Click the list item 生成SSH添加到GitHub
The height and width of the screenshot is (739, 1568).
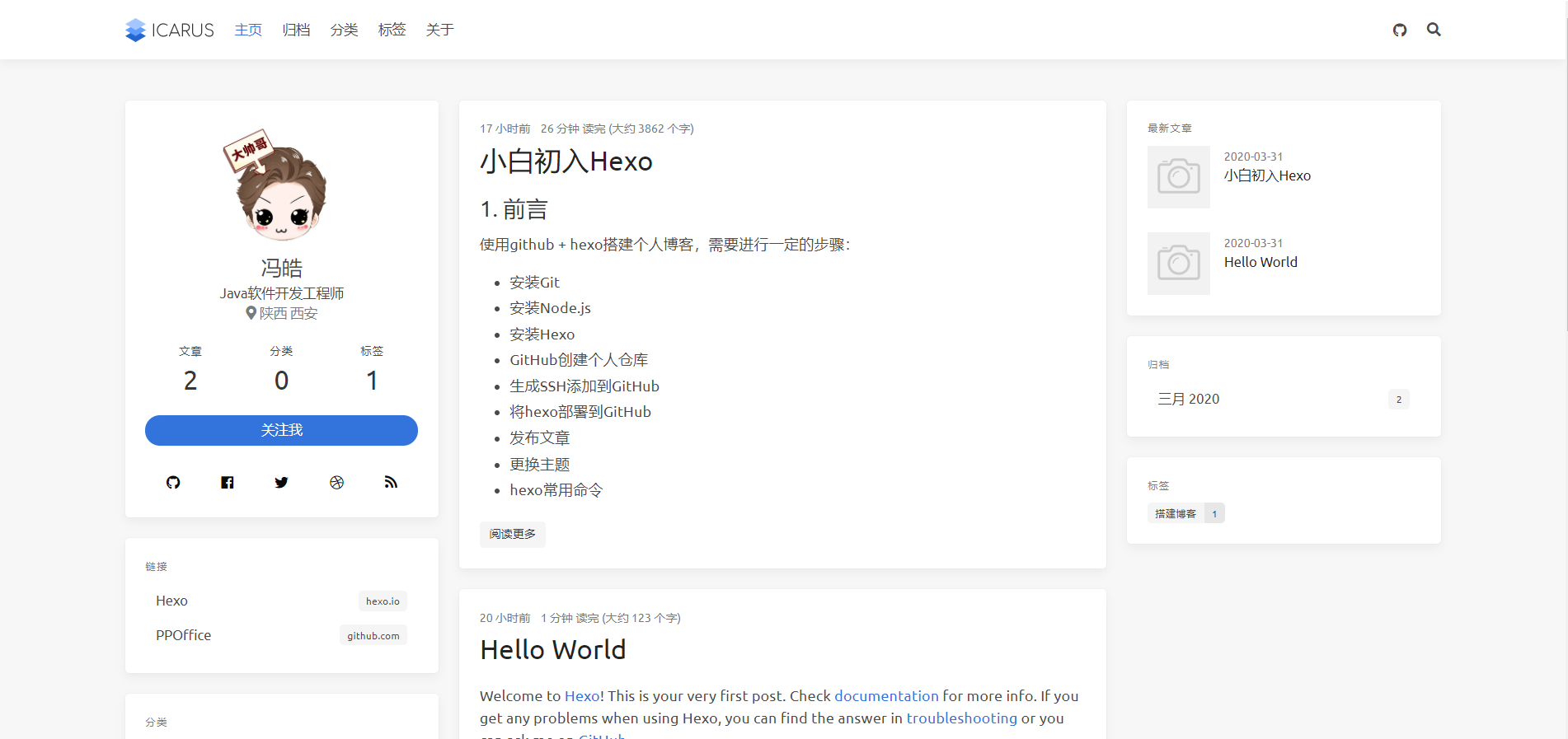point(584,386)
